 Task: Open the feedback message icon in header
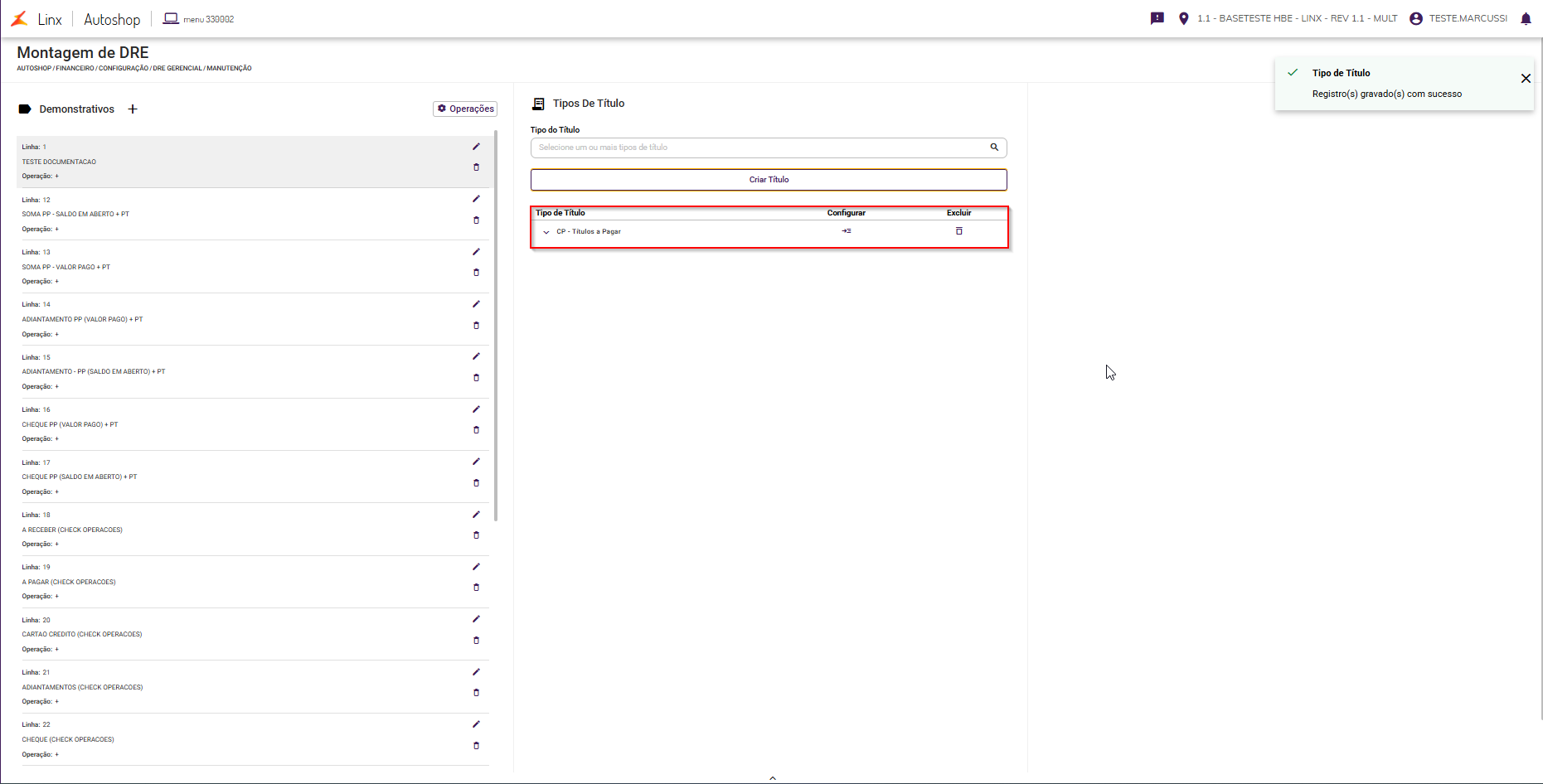(1157, 18)
